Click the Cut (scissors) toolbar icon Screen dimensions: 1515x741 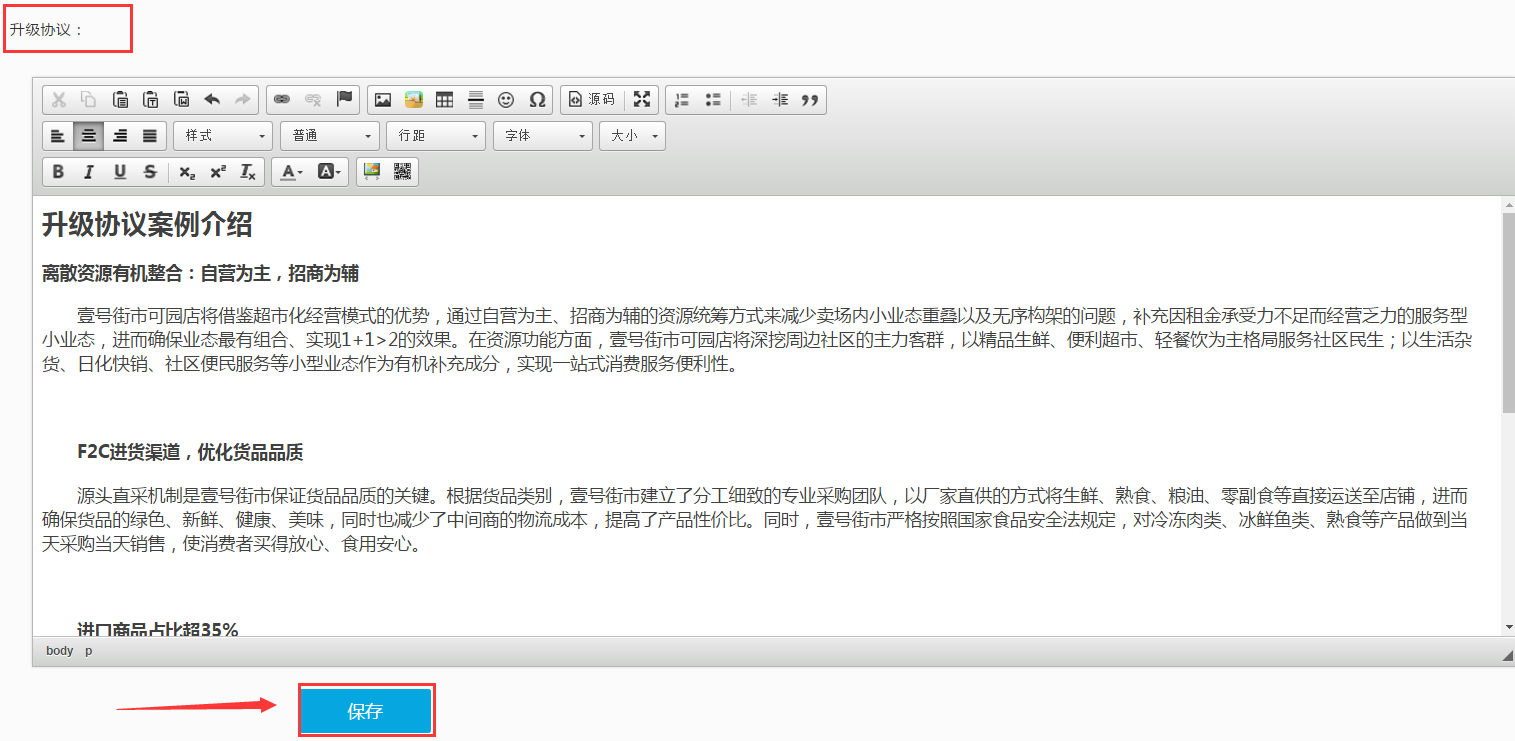tap(59, 99)
